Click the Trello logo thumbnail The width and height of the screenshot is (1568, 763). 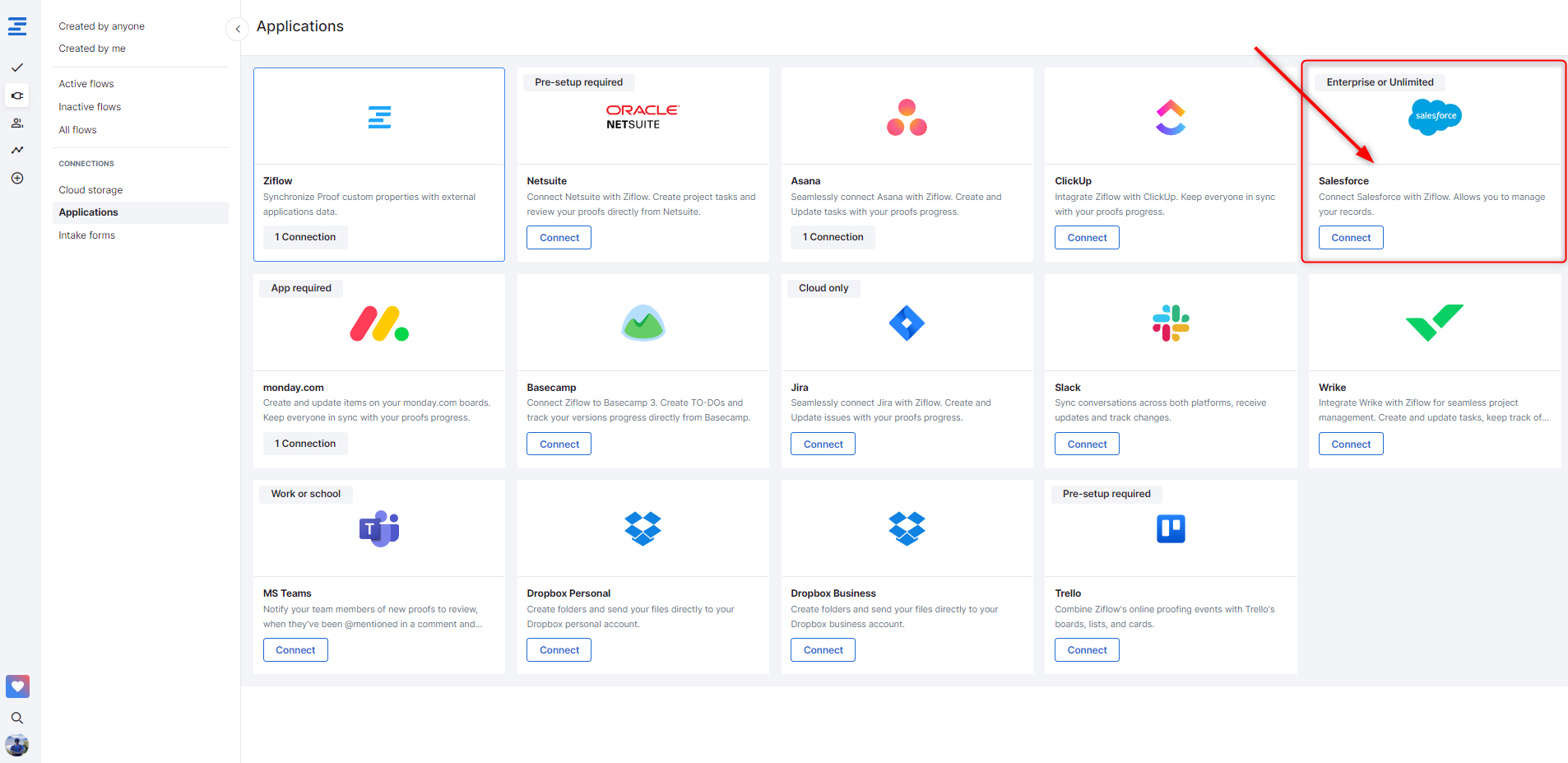(1170, 528)
